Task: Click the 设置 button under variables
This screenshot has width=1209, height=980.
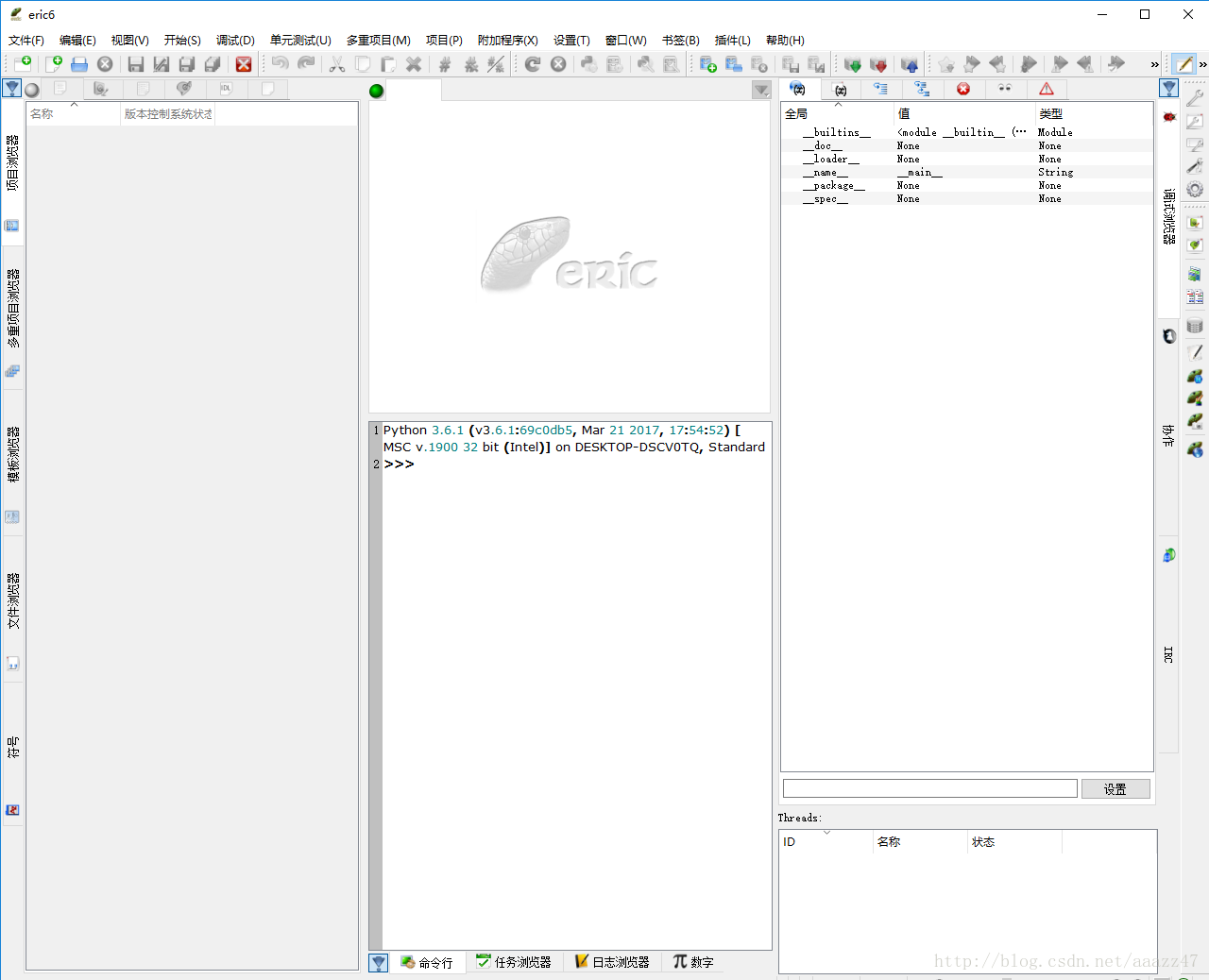Action: pos(1115,789)
